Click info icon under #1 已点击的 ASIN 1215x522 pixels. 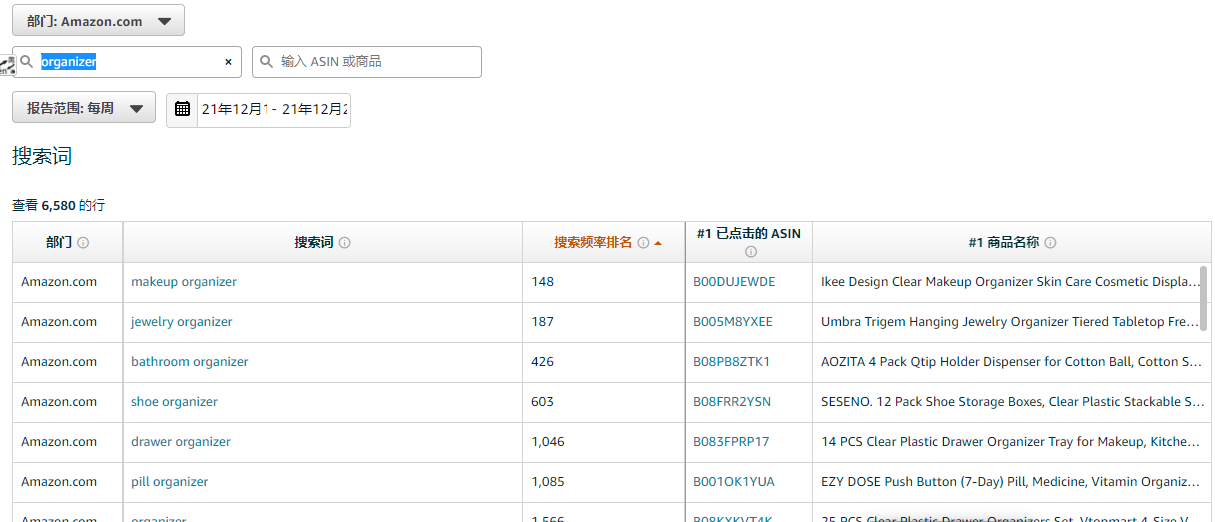point(750,252)
